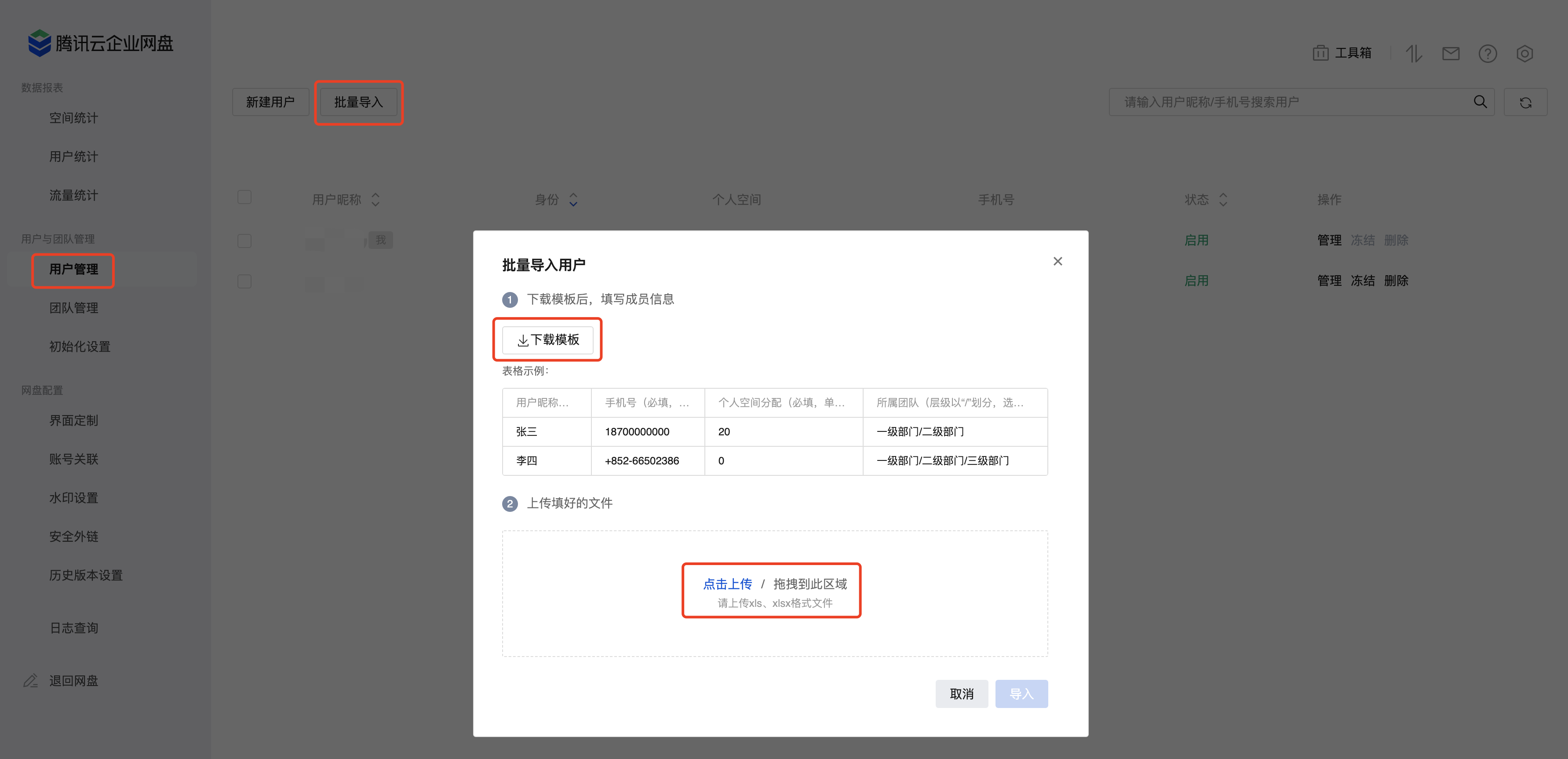Open the mail messages icon
Viewport: 1568px width, 759px height.
[1451, 54]
